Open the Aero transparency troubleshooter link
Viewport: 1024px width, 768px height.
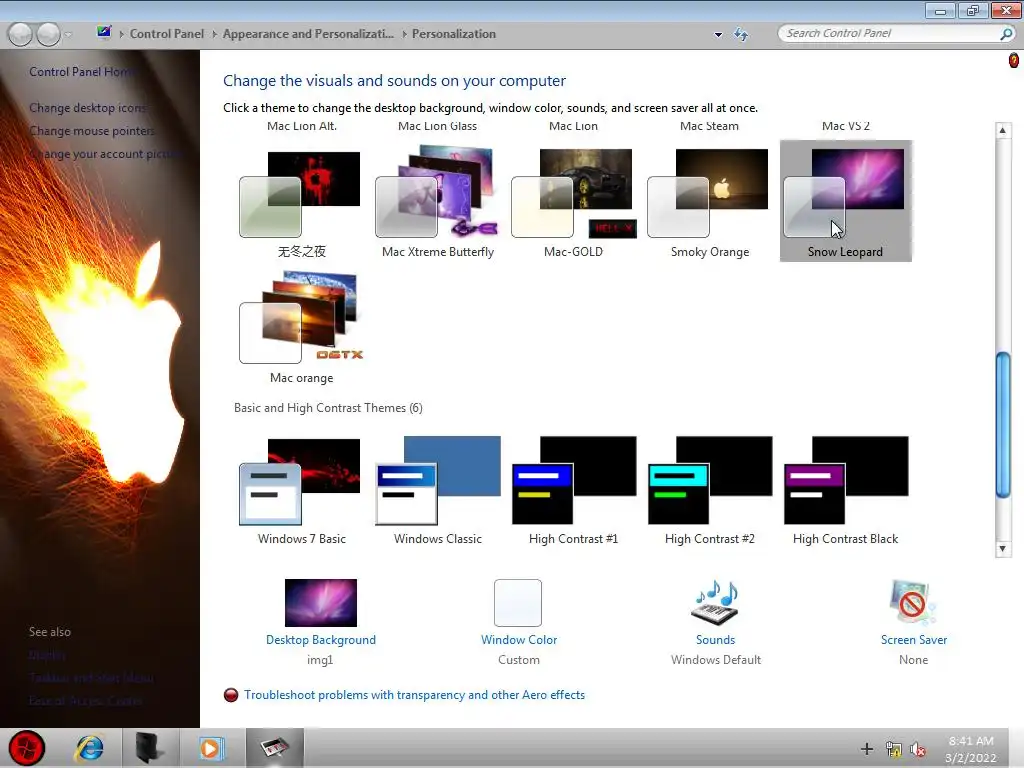click(x=414, y=695)
